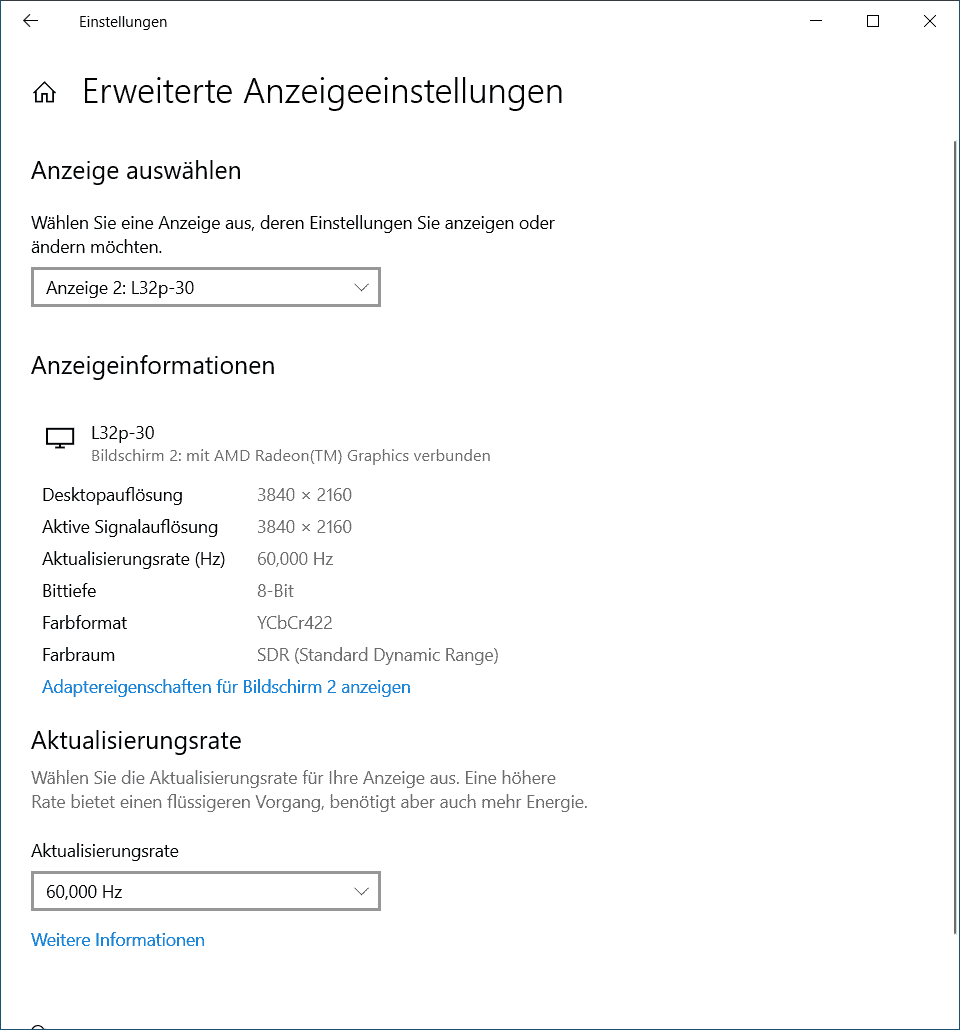Click the 'Einstellungen' window title text
The image size is (960, 1030).
[x=123, y=21]
